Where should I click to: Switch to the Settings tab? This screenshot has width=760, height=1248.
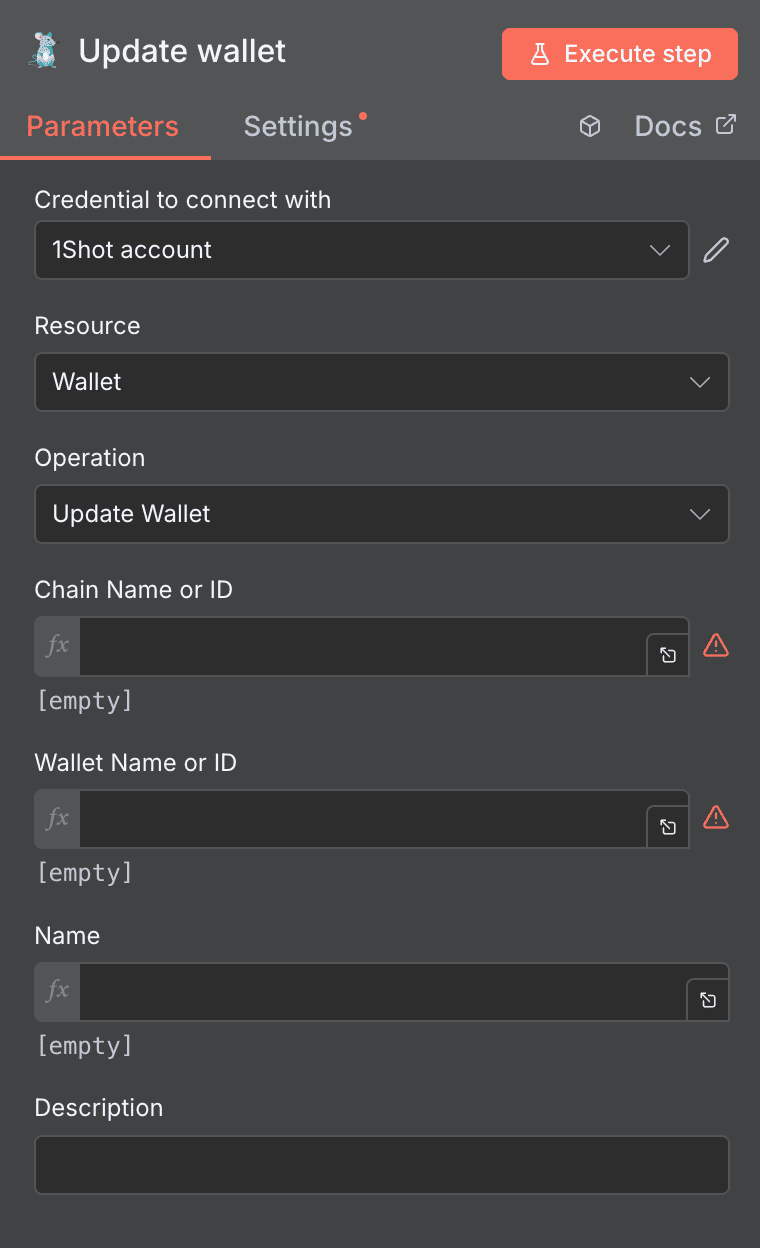[298, 126]
